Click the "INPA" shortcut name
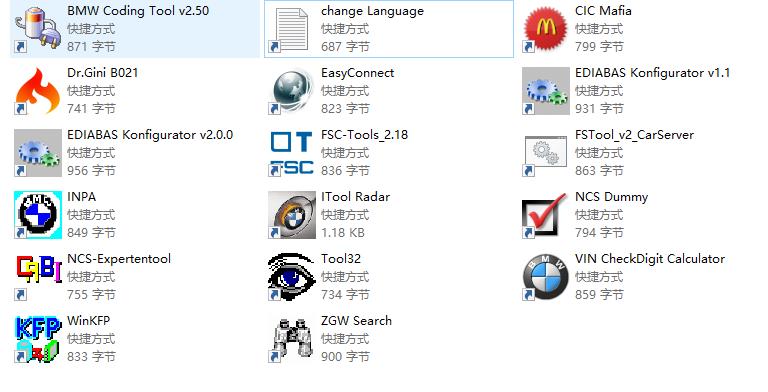 tap(81, 196)
